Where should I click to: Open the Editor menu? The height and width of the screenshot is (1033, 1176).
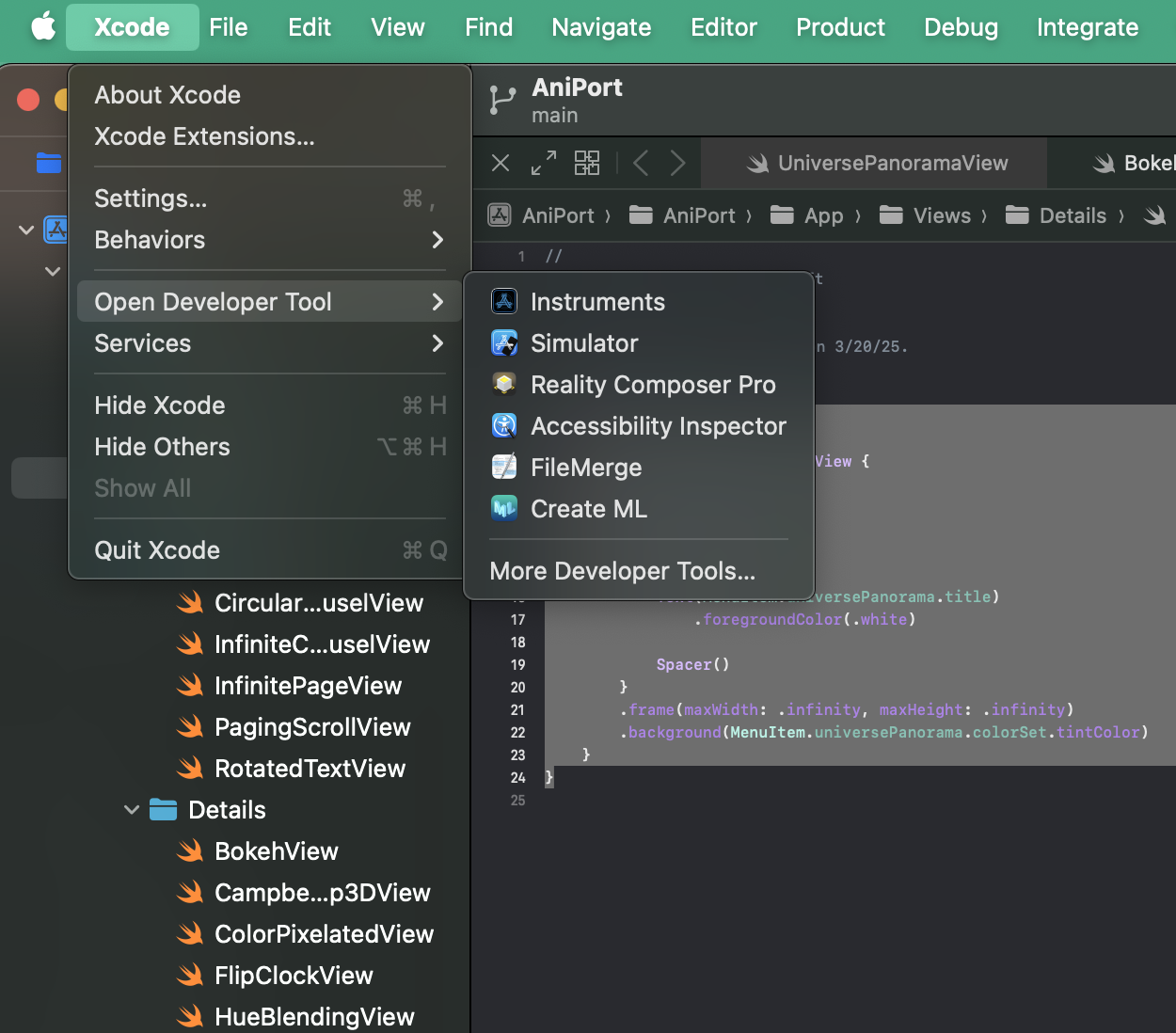[x=724, y=27]
